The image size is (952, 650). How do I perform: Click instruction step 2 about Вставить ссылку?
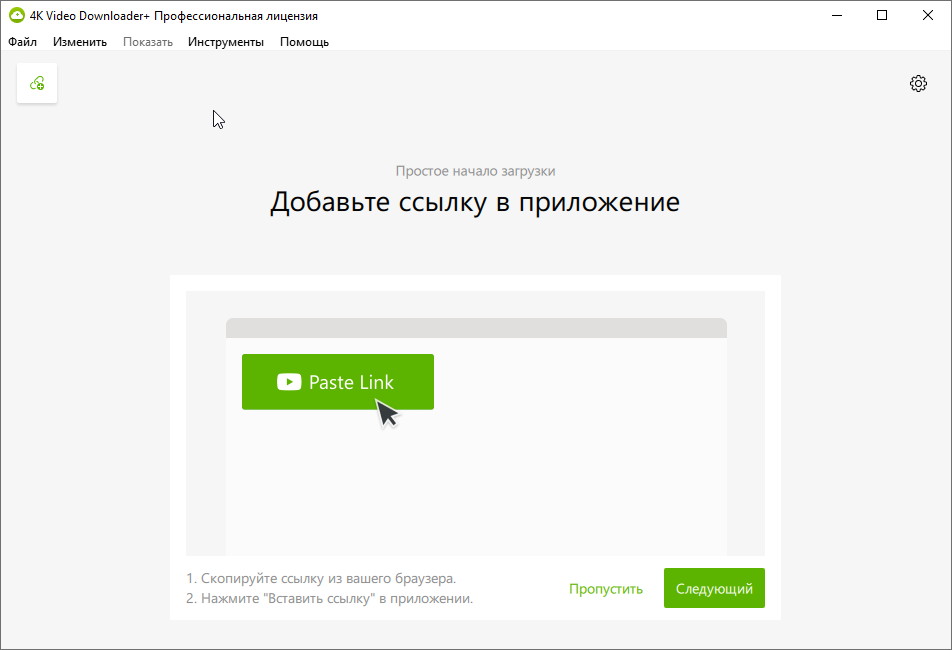pyautogui.click(x=329, y=598)
